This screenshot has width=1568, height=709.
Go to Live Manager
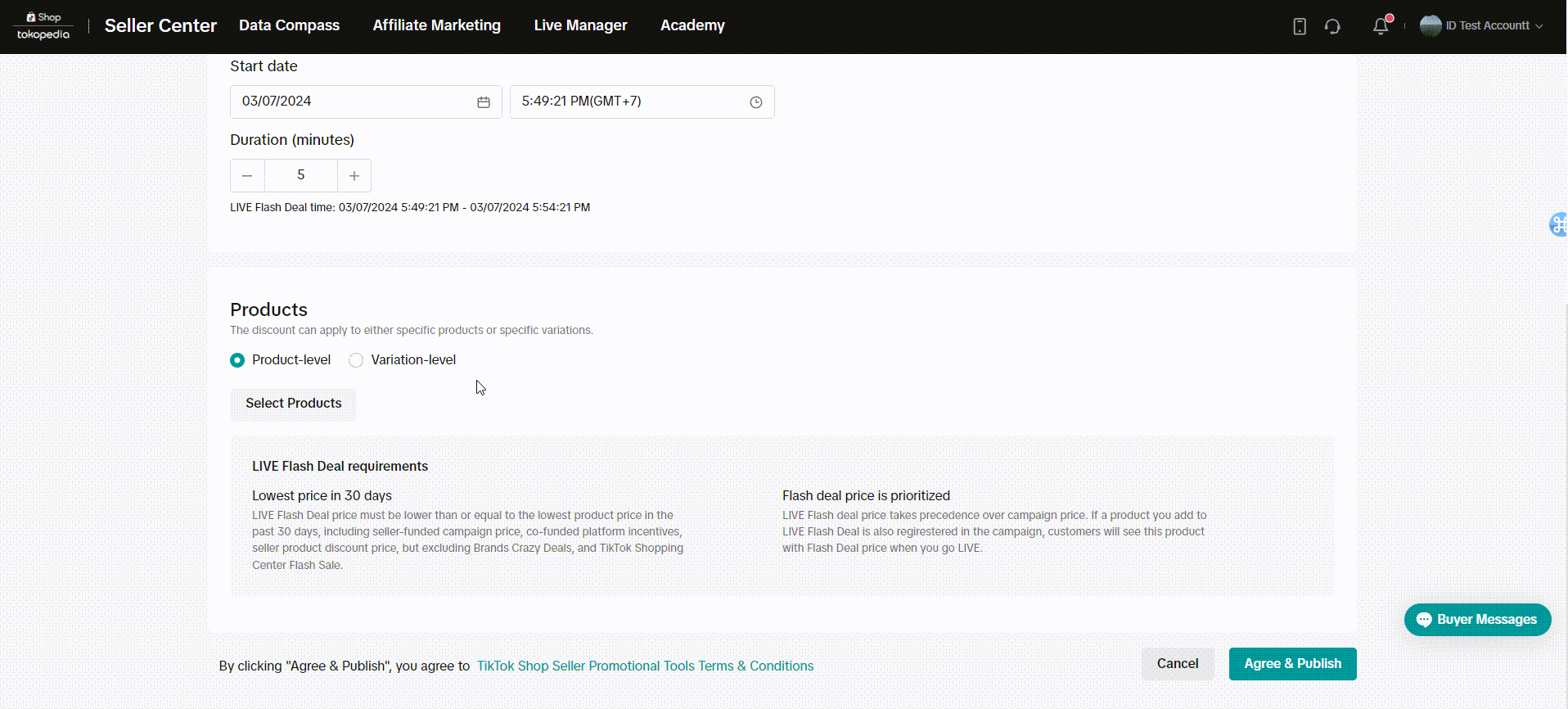coord(580,25)
